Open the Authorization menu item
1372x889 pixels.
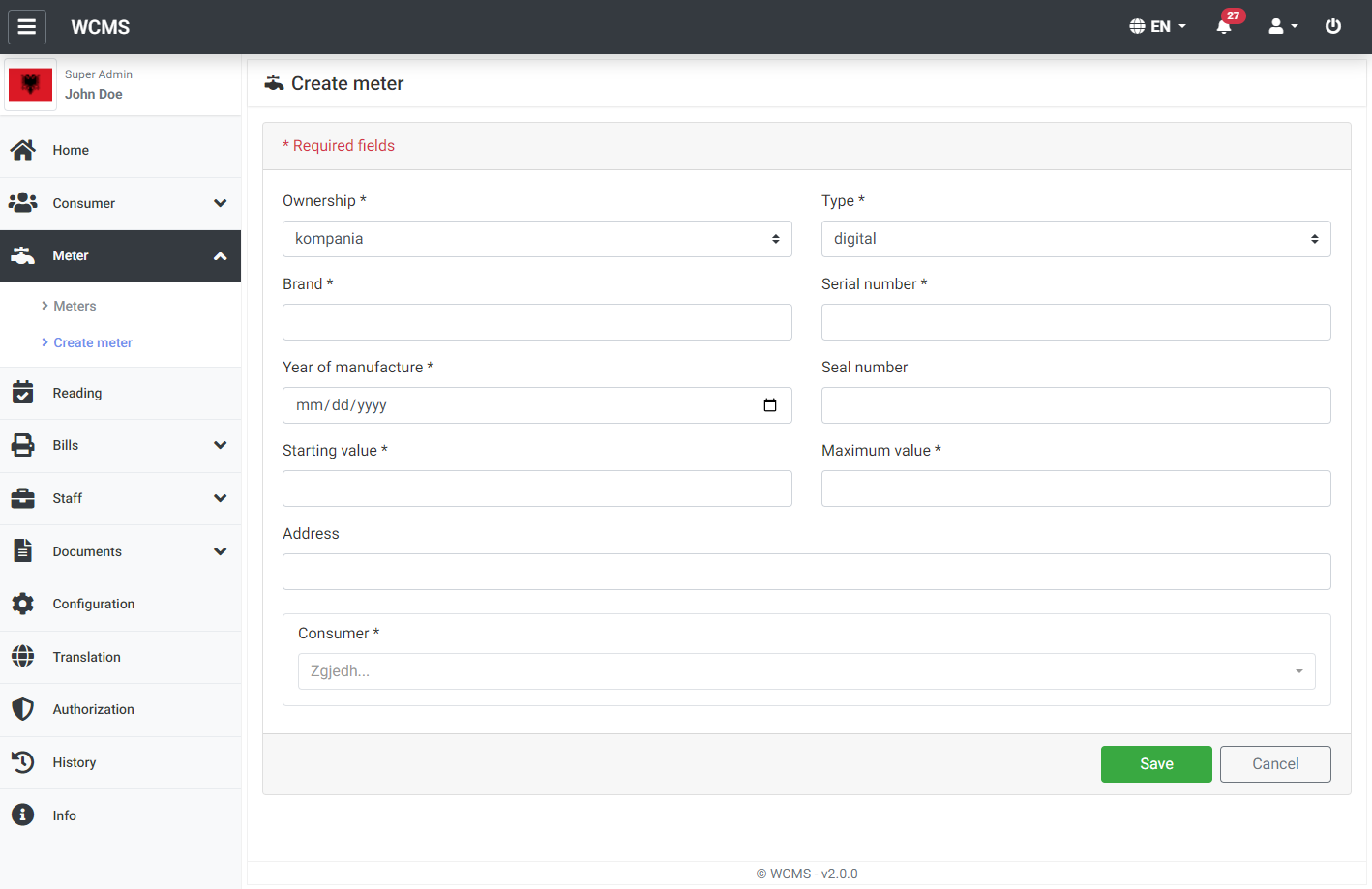click(120, 709)
